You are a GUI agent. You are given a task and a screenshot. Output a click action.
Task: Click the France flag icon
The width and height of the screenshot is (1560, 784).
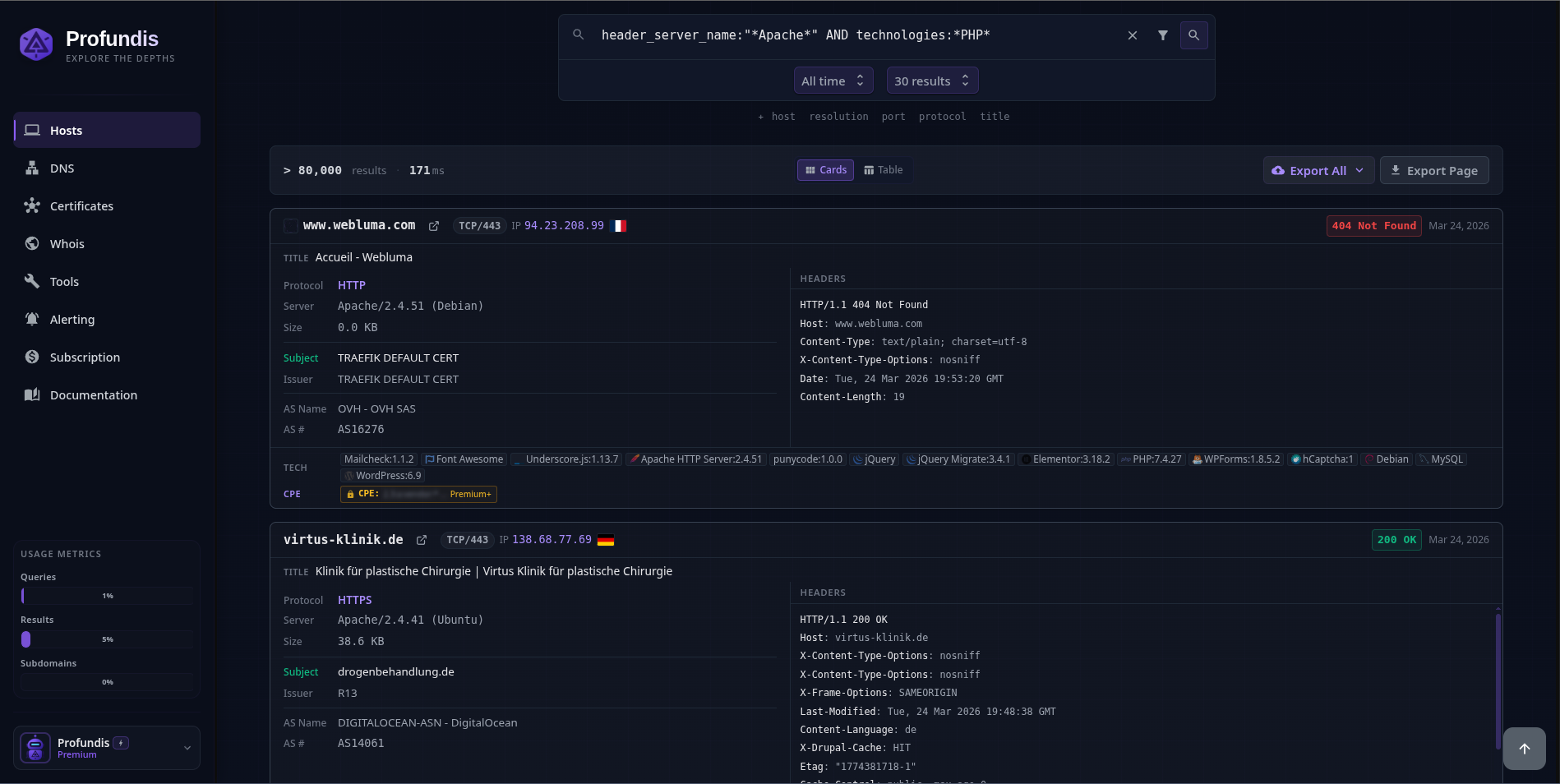tap(618, 226)
